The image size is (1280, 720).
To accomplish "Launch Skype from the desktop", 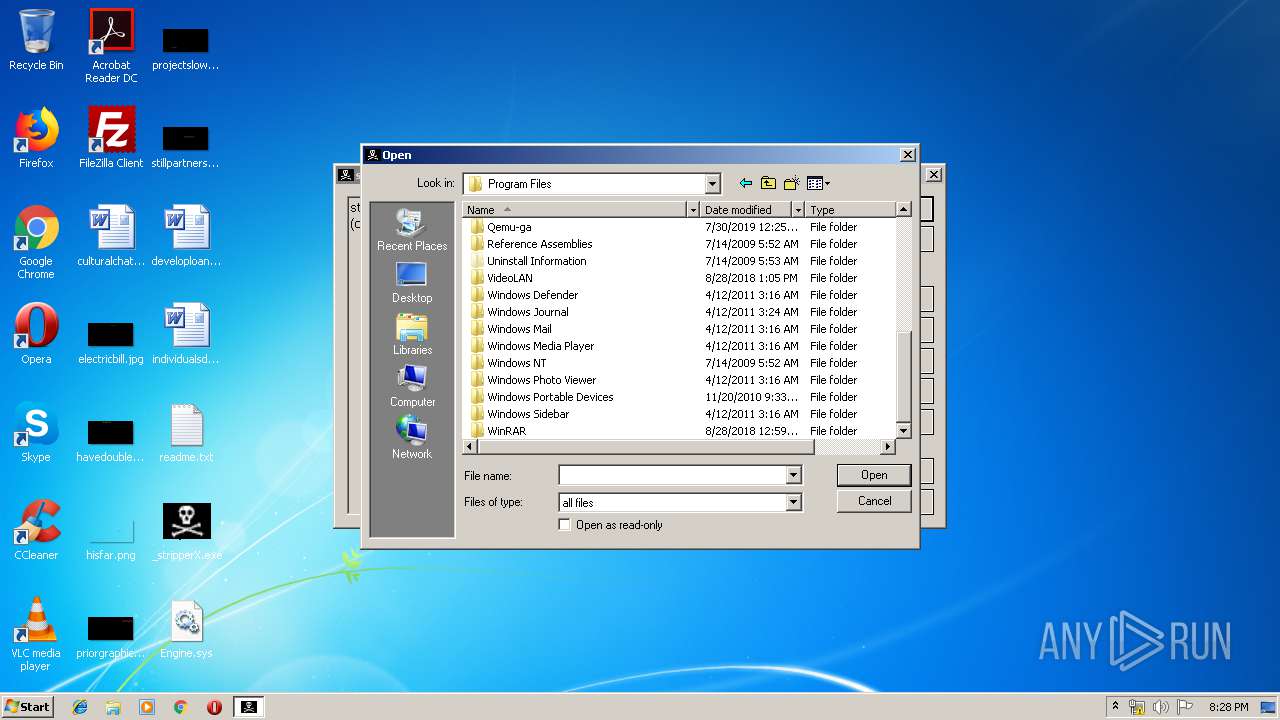I will click(36, 432).
